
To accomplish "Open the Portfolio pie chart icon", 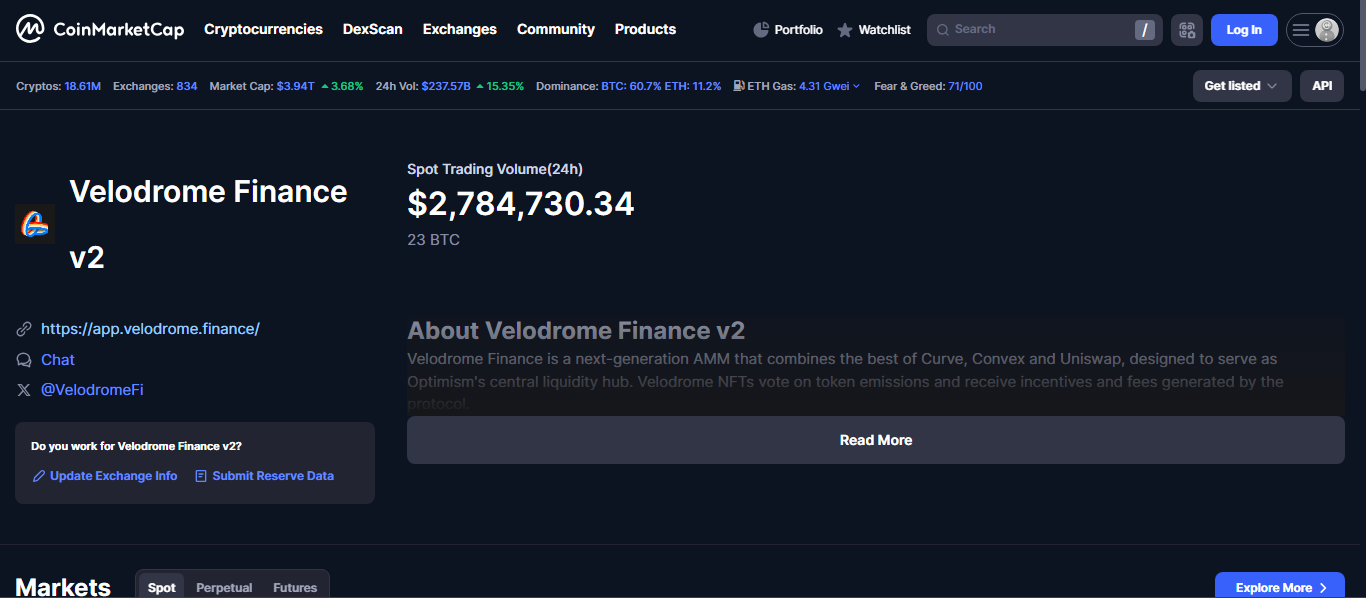I will (761, 30).
